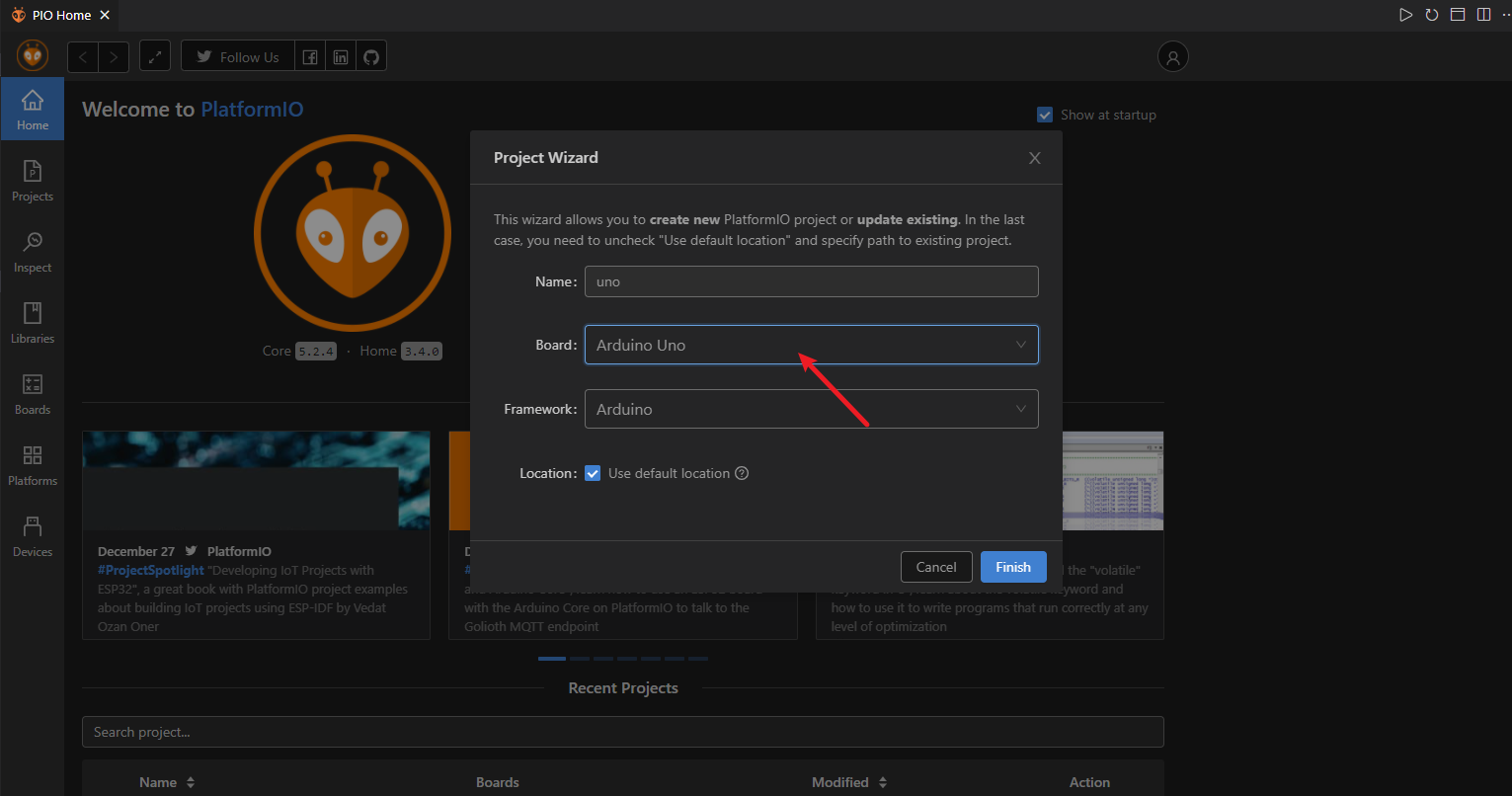Click the PlatformIO link in welcome heading
The width and height of the screenshot is (1512, 796).
point(252,110)
